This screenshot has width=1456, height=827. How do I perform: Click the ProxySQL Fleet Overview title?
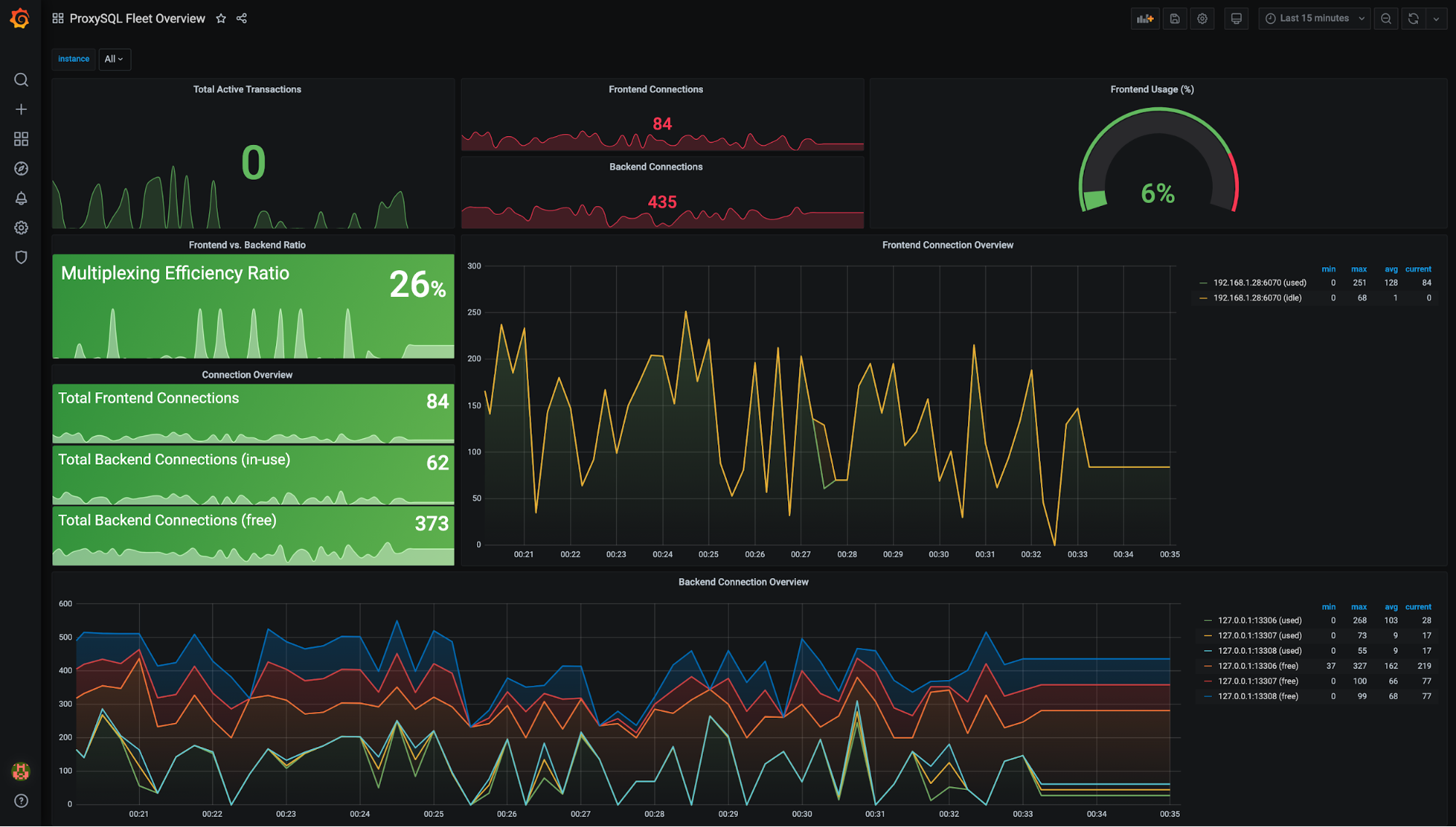137,18
